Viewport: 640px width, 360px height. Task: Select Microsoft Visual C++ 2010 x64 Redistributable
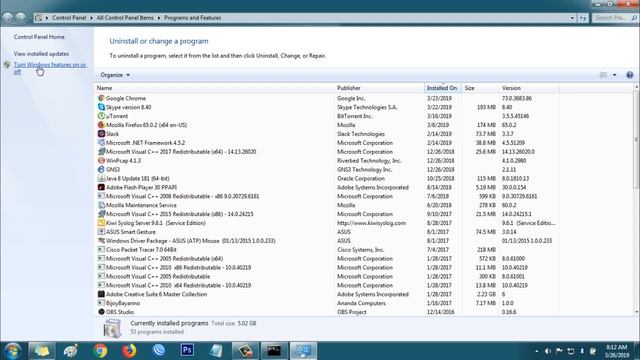pyautogui.click(x=327, y=285)
